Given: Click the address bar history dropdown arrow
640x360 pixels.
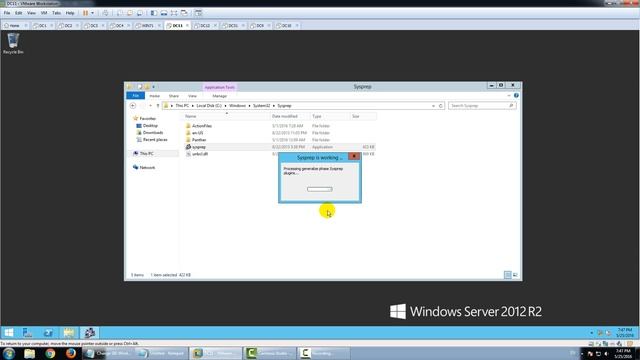Looking at the screenshot, I should (433, 106).
